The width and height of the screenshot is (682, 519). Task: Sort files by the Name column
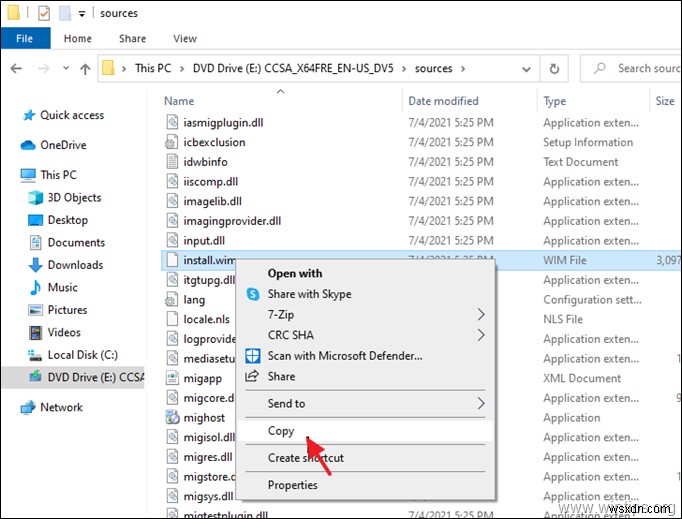179,101
